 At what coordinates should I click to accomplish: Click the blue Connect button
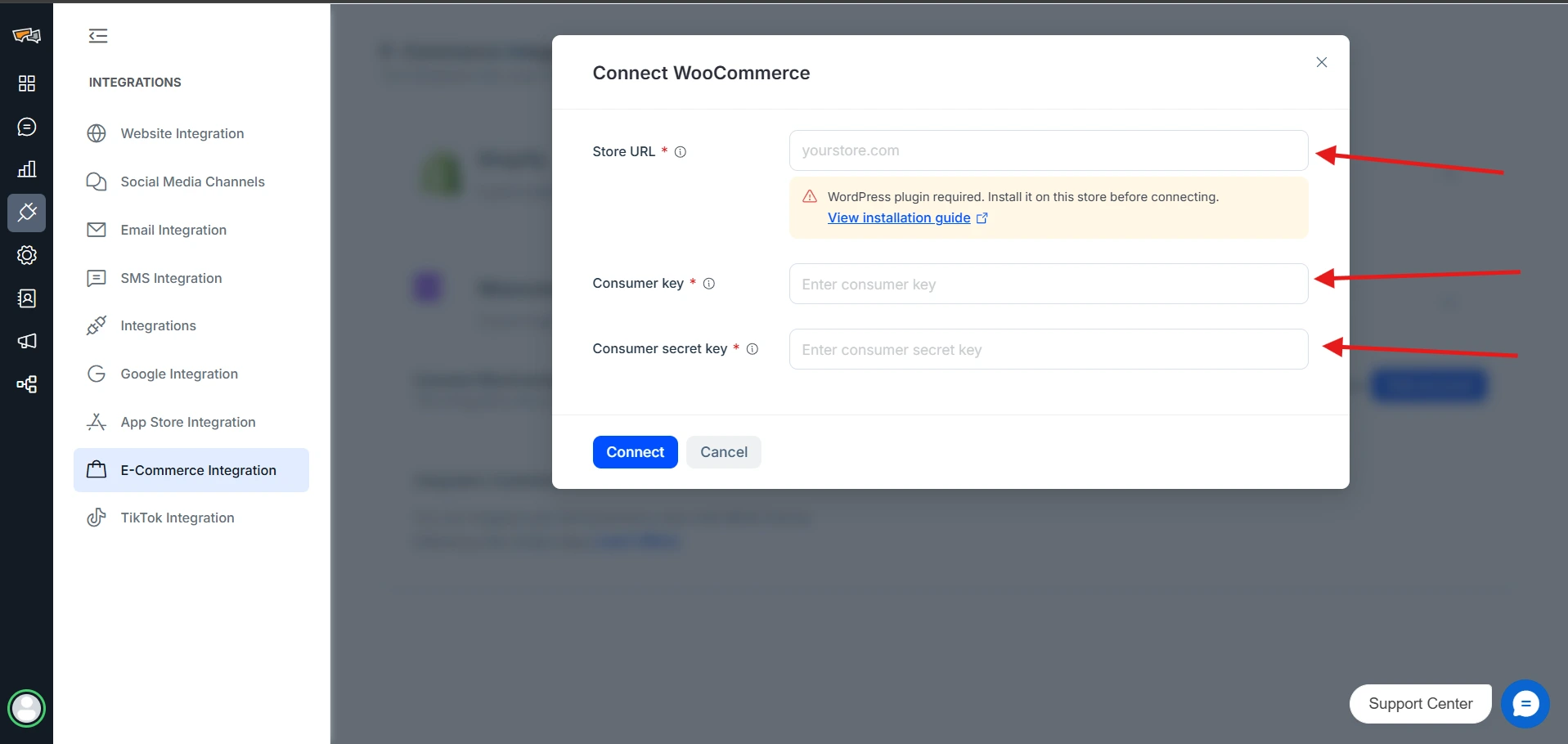click(x=635, y=452)
